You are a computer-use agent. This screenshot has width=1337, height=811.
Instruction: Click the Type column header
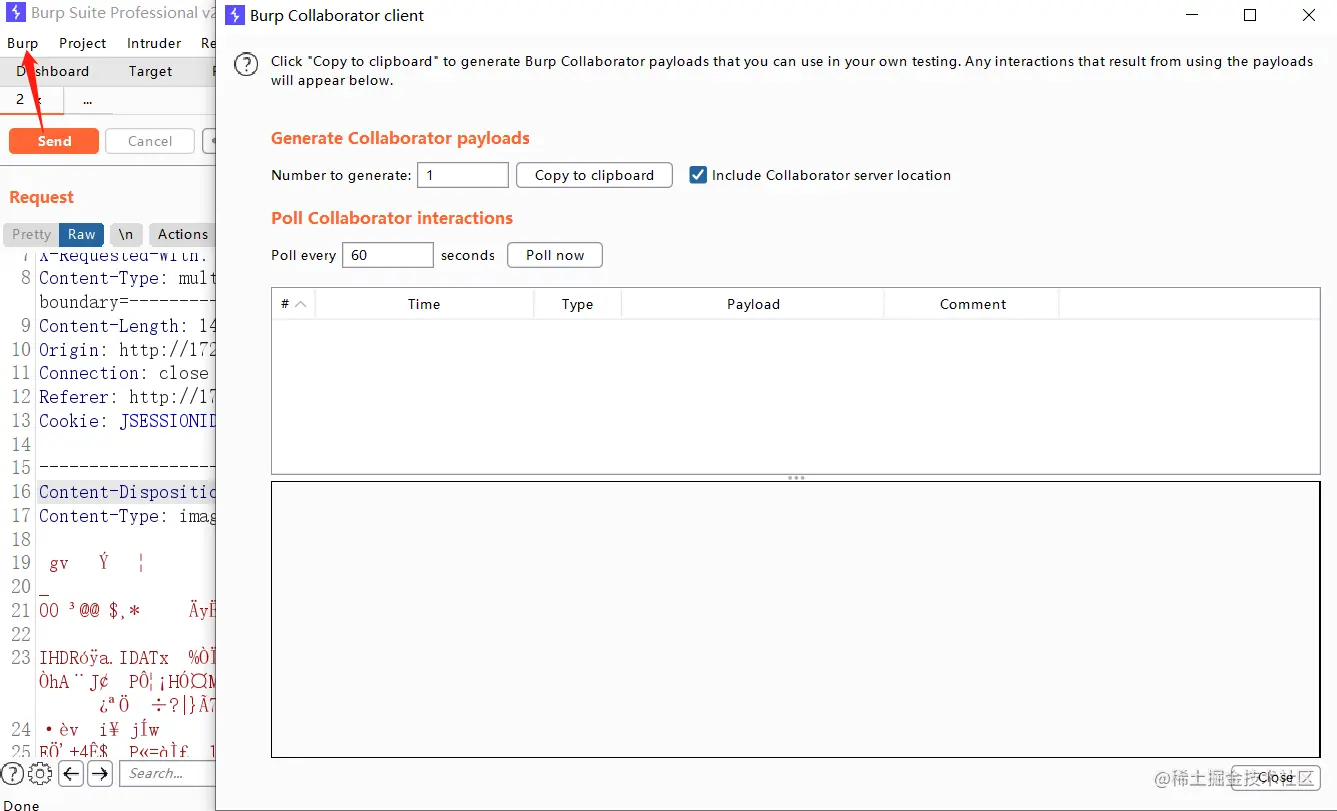point(577,304)
